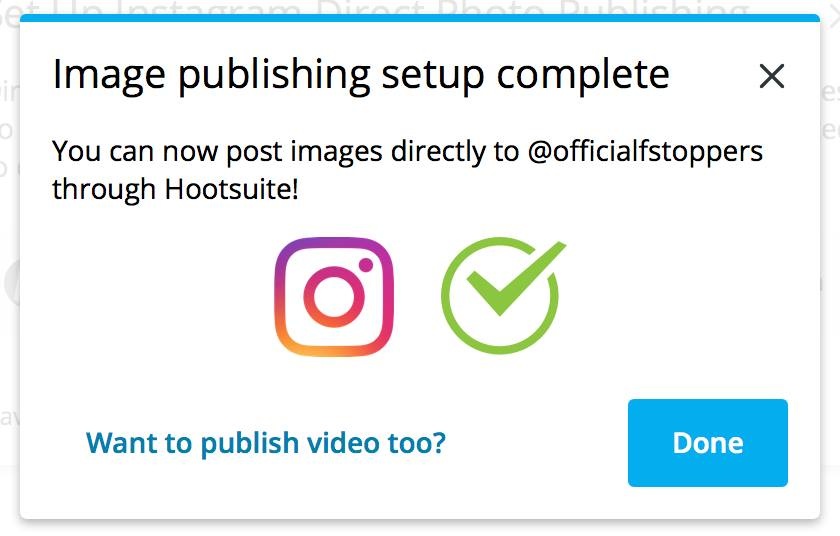Viewport: 840px width, 536px height.
Task: Click the tick mark inside the green circle
Action: pos(516,278)
